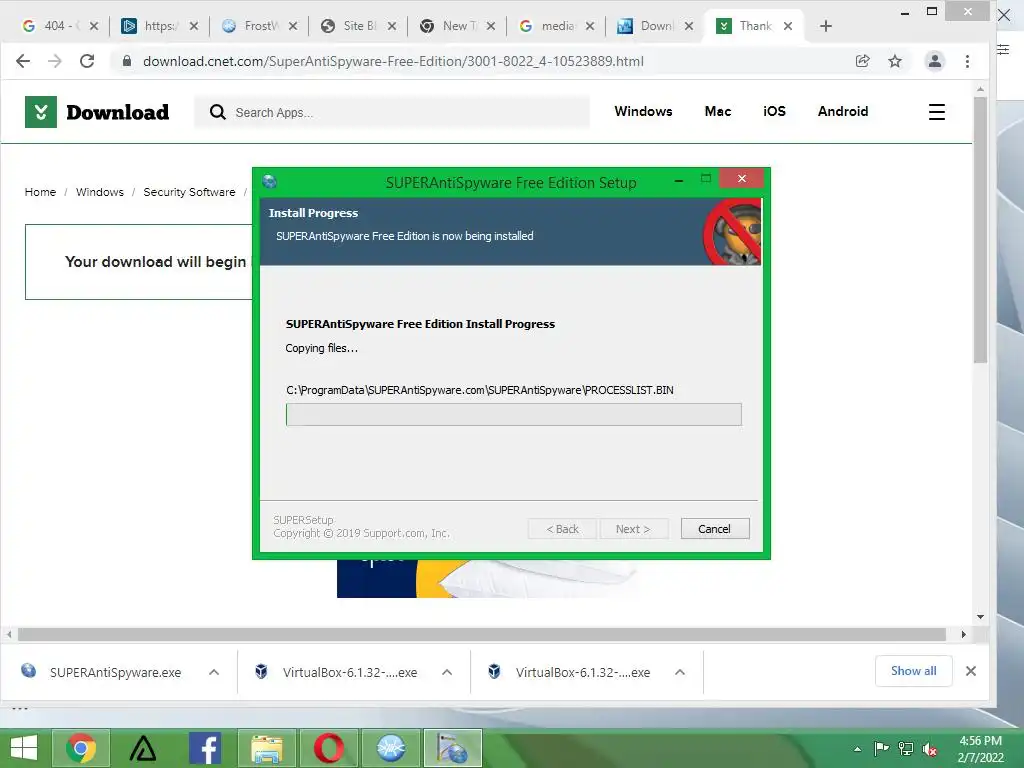Screen dimensions: 1024x768
Task: Click the setup window title icon
Action: (269, 182)
